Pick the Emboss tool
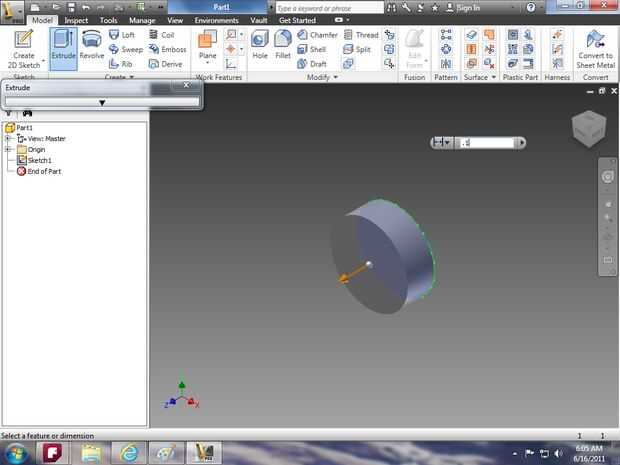Screen dimensions: 620x465 (167, 49)
